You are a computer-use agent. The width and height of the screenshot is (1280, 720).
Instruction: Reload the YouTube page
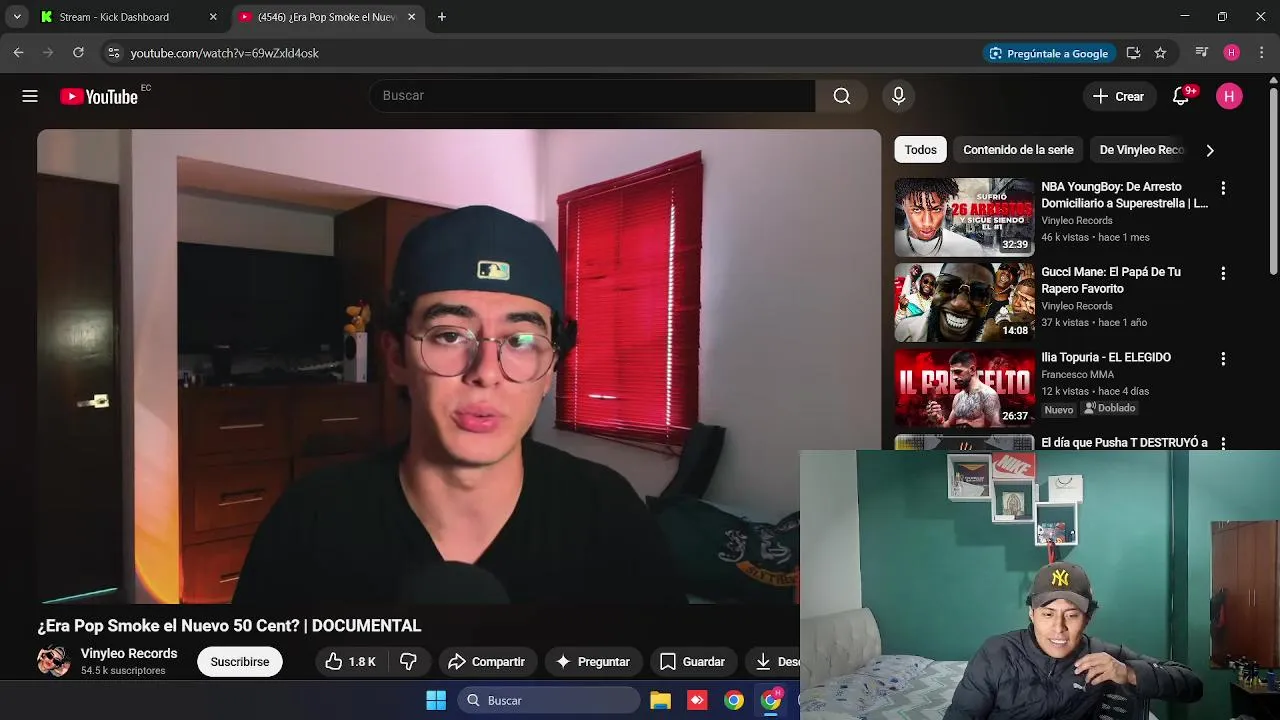point(78,53)
